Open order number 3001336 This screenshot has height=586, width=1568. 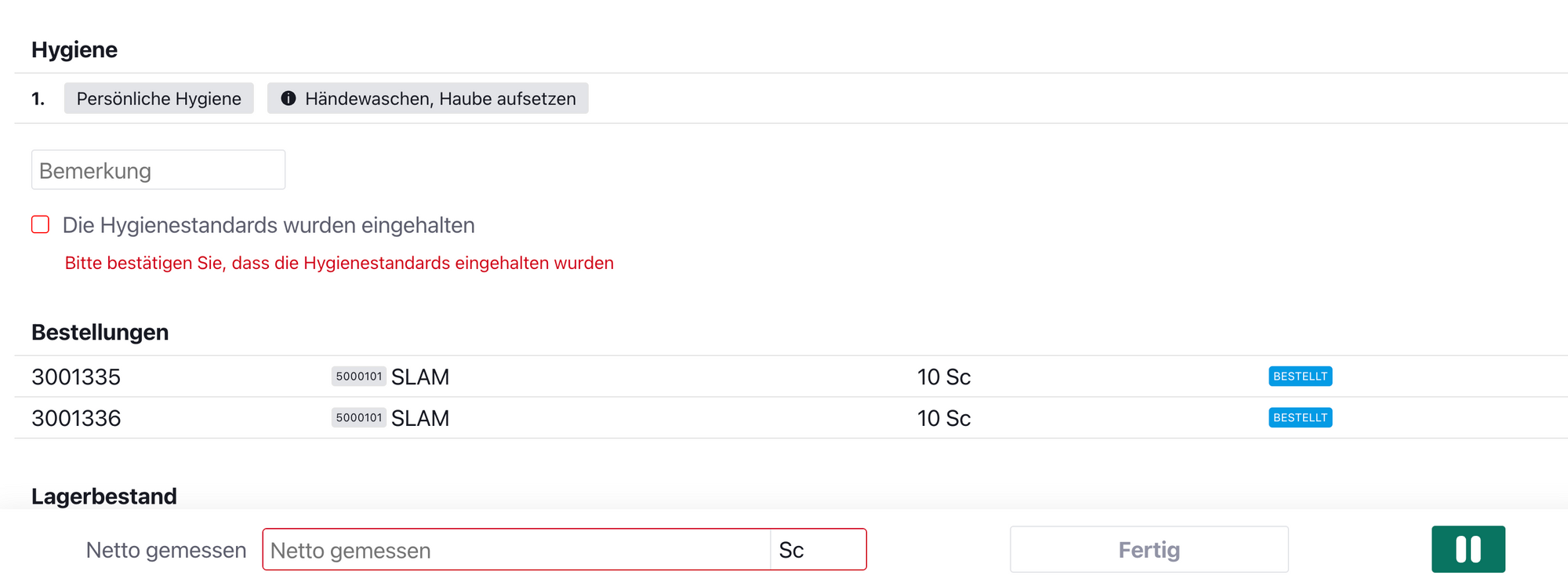coord(76,418)
